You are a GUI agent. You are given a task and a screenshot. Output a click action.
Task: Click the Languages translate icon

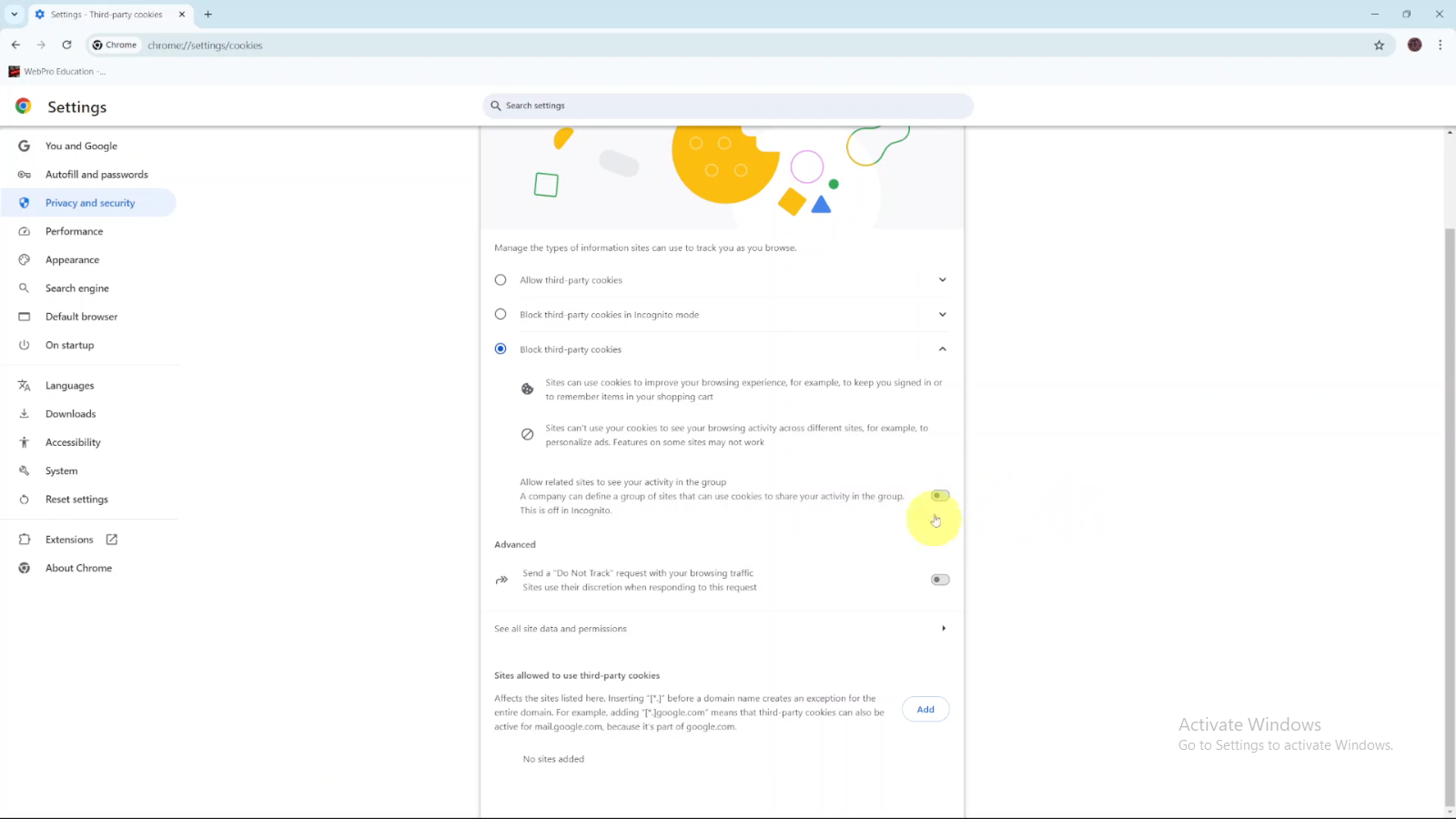25,386
